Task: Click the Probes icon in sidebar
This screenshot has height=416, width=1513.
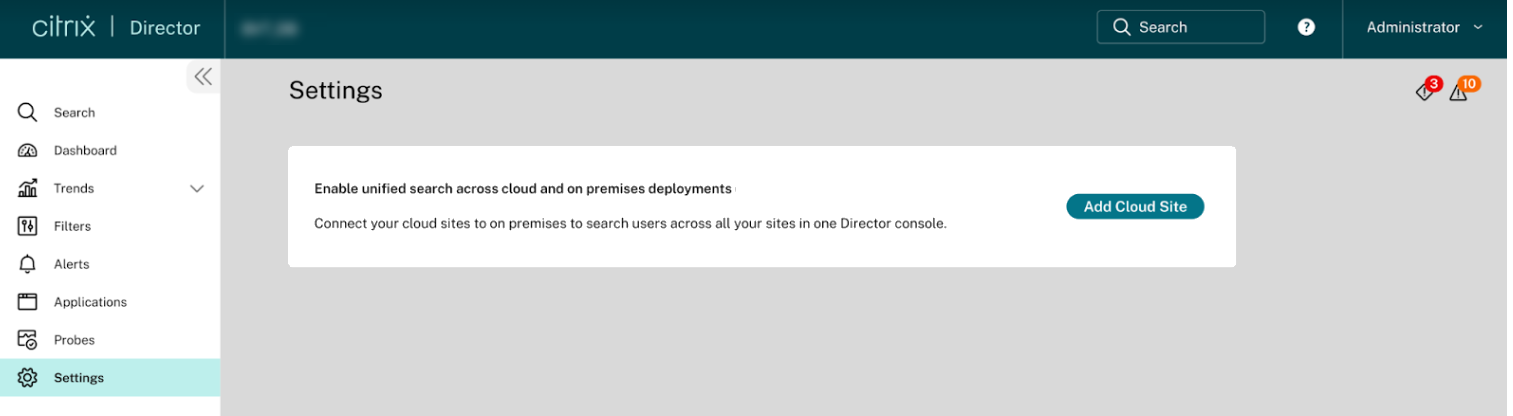Action: click(x=27, y=340)
